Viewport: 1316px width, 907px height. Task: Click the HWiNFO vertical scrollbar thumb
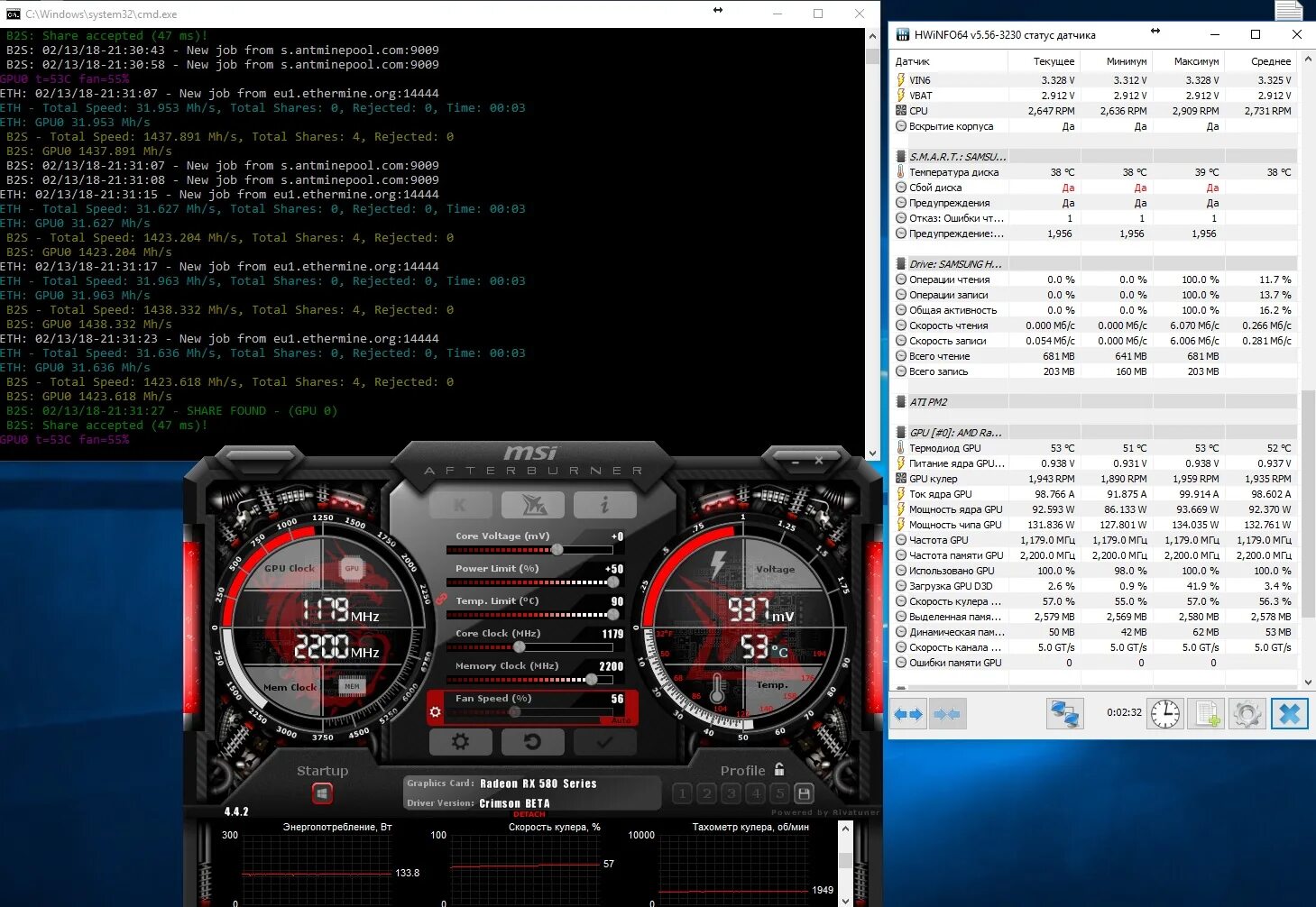(1308, 504)
